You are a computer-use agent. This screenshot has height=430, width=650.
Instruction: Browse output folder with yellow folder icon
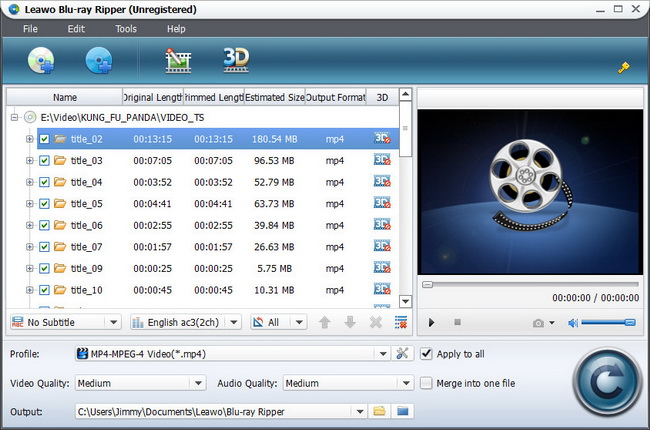click(x=379, y=411)
